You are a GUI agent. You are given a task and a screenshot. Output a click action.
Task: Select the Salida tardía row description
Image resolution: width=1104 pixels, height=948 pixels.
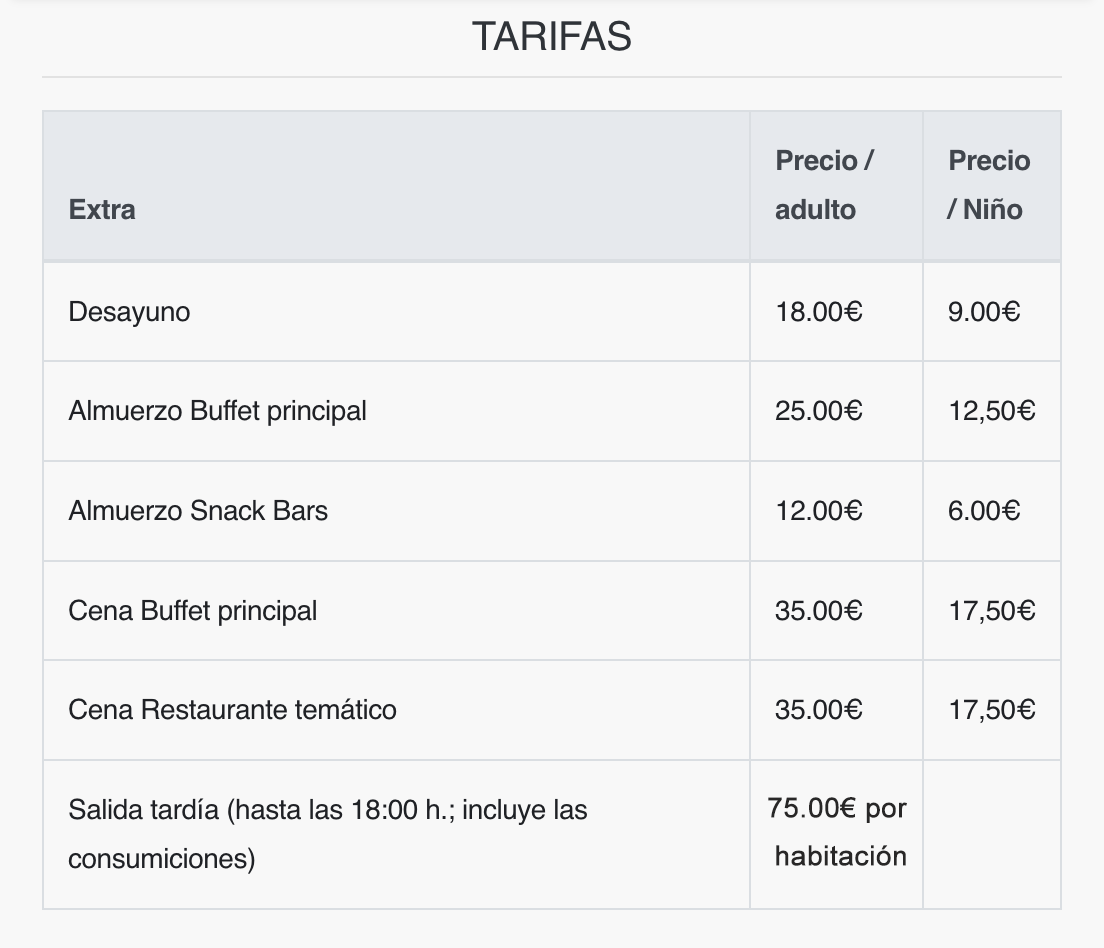click(327, 834)
